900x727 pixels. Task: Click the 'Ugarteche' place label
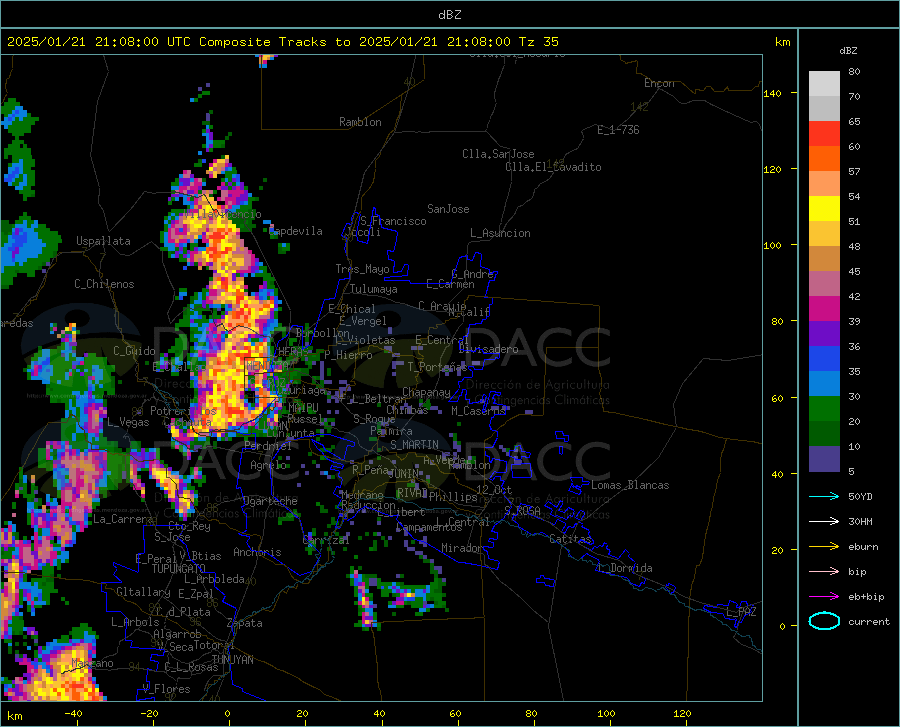[270, 501]
